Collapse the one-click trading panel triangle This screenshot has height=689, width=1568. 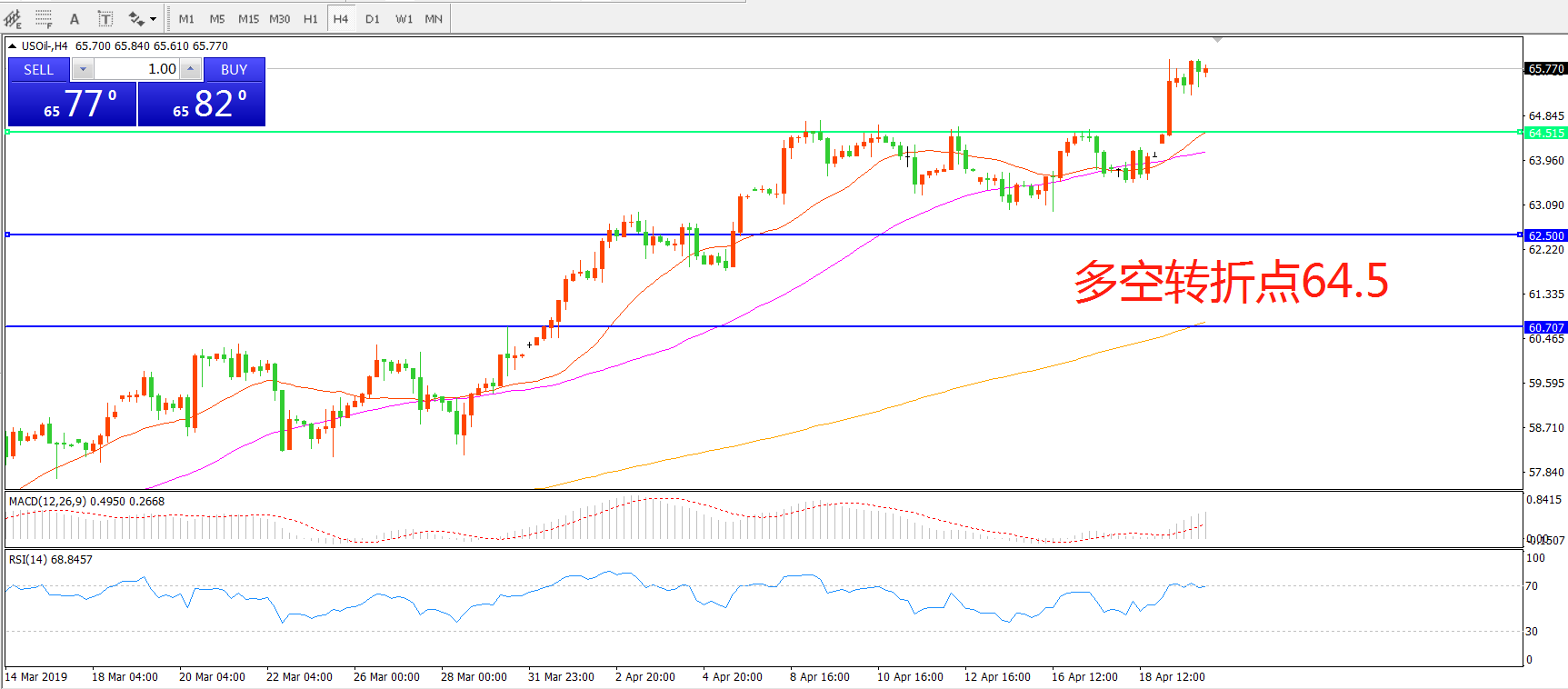[x=12, y=45]
